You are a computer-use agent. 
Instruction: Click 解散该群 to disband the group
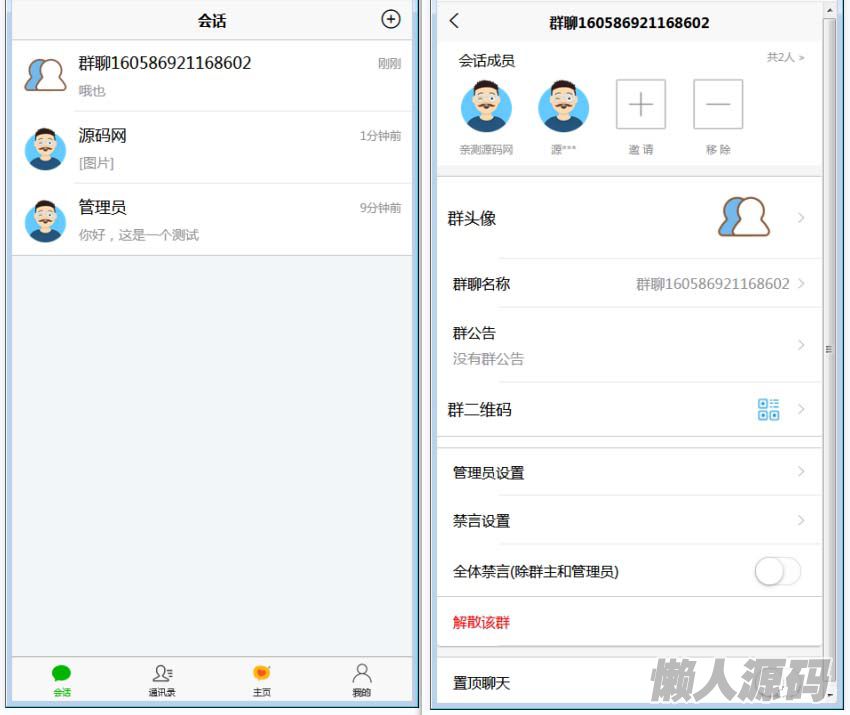pos(481,622)
